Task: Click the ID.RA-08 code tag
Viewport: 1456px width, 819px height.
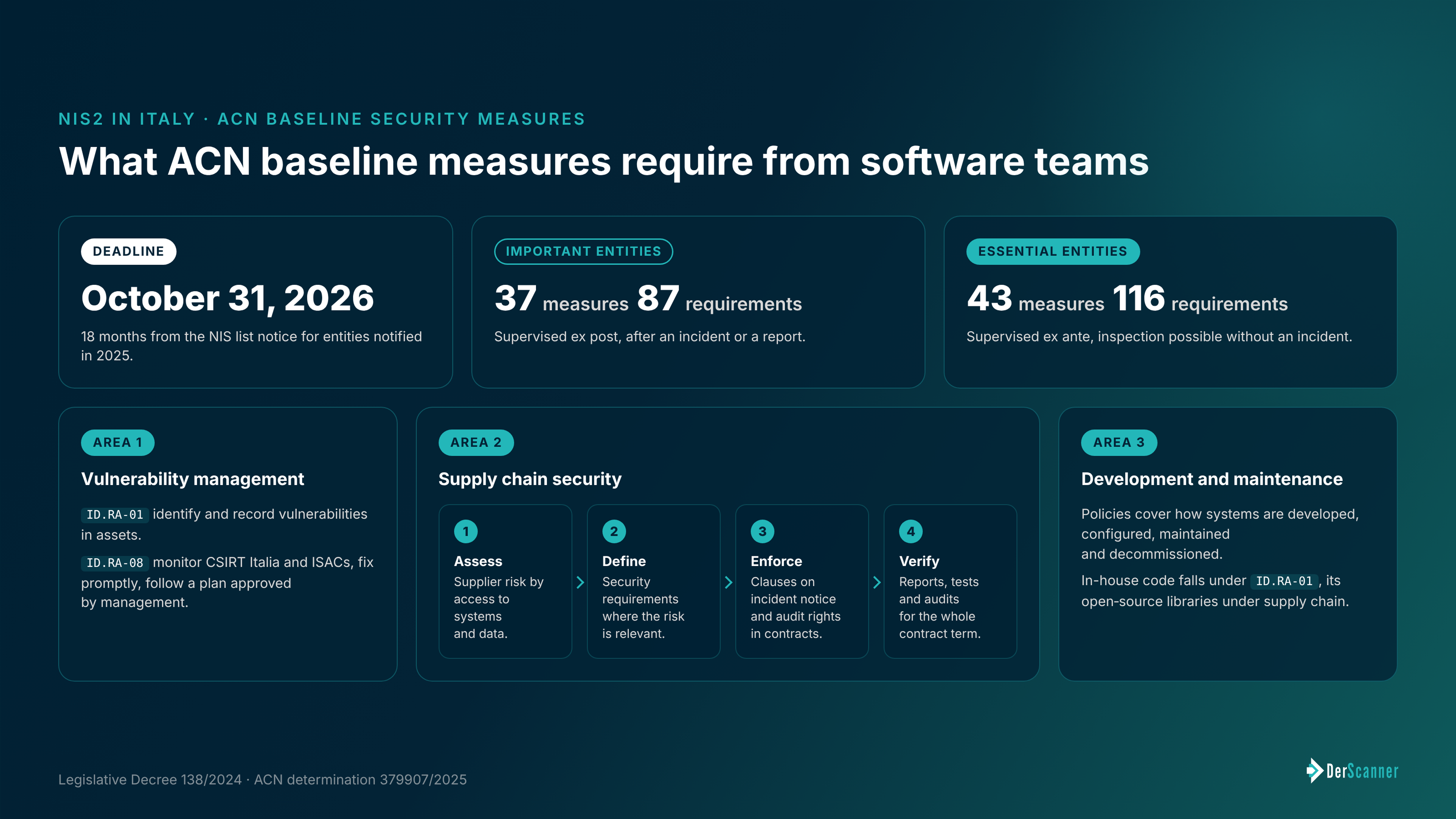Action: (x=115, y=563)
